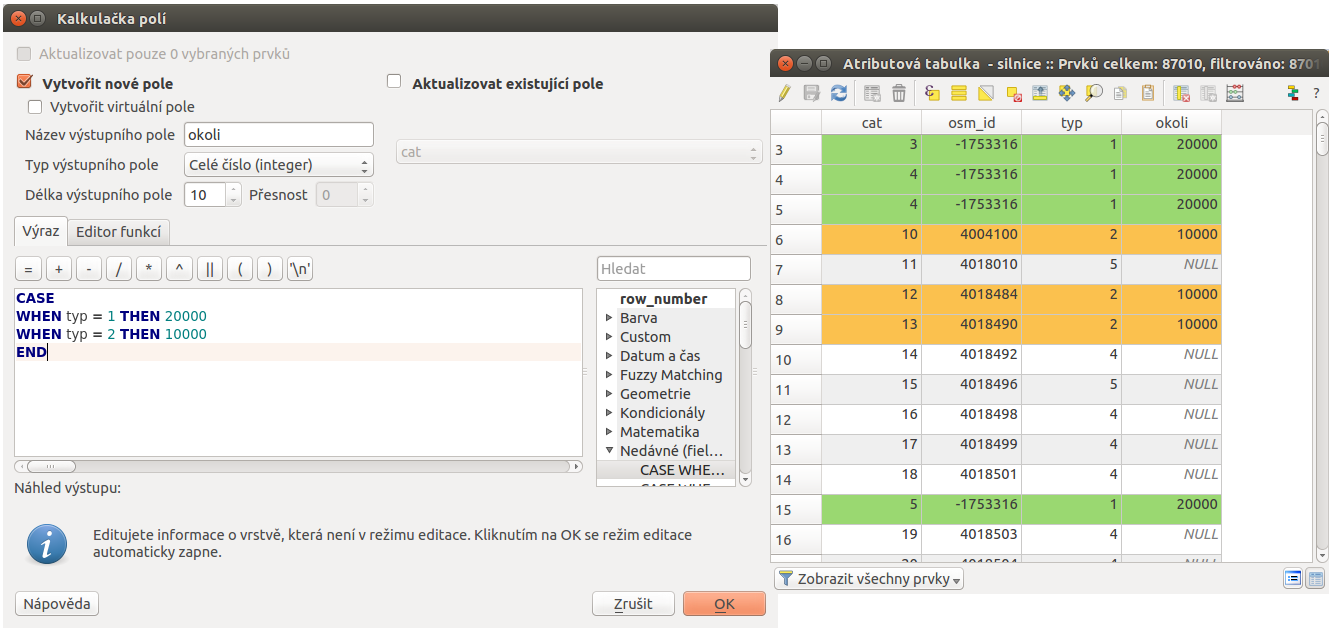
Task: Insert the minus operator button
Action: (89, 269)
